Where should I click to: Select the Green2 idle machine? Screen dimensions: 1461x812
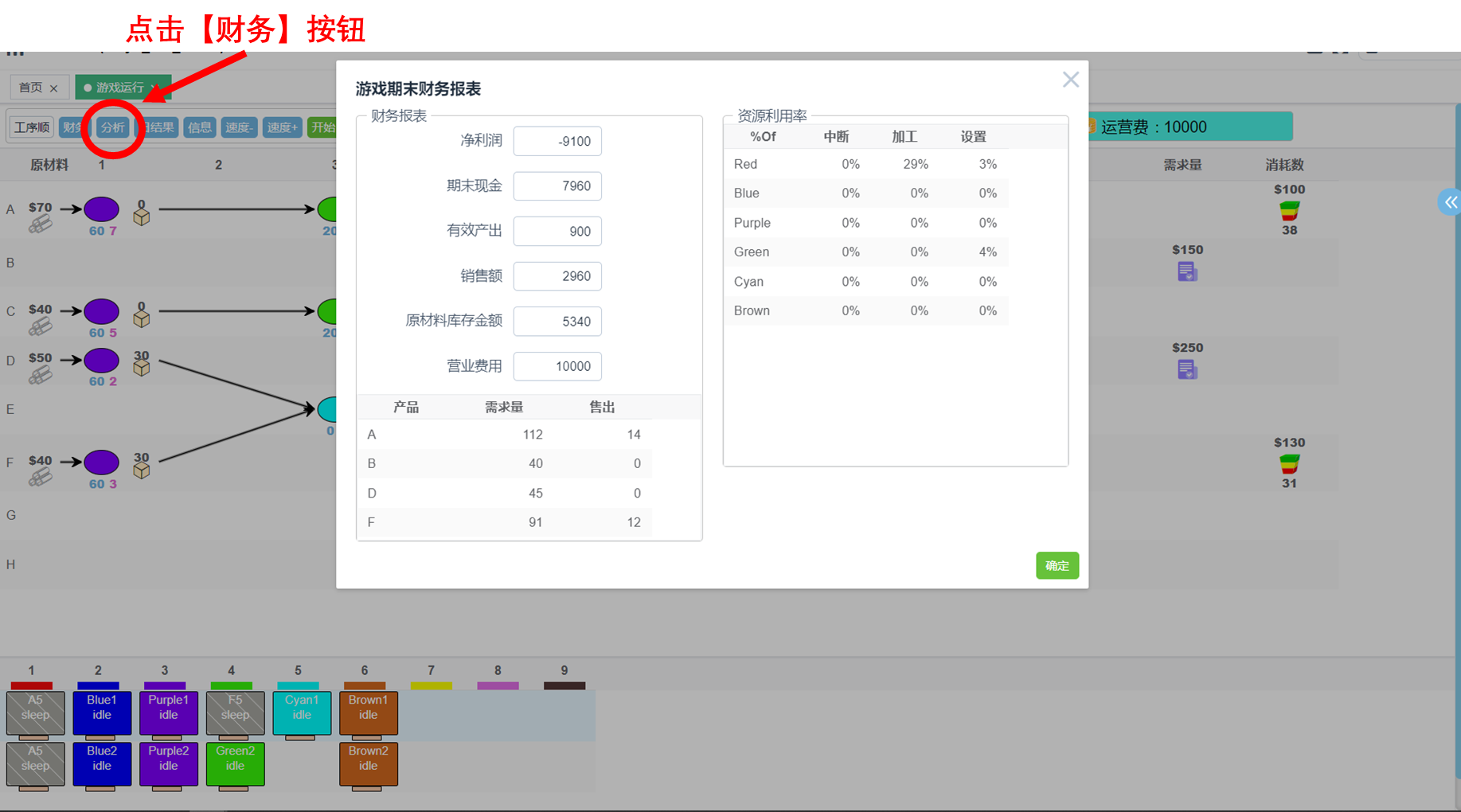click(236, 763)
